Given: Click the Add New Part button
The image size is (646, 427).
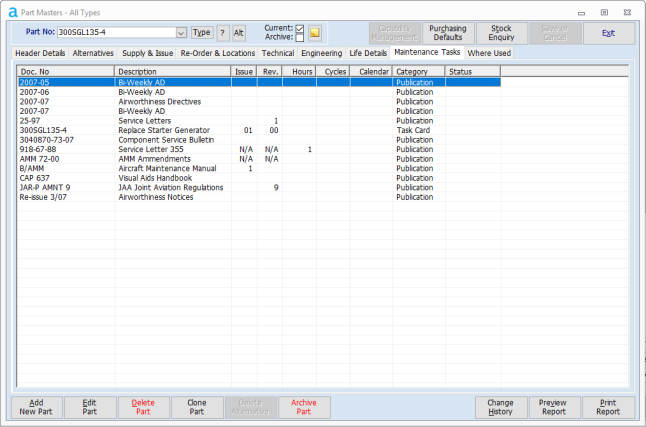Looking at the screenshot, I should click(x=36, y=407).
